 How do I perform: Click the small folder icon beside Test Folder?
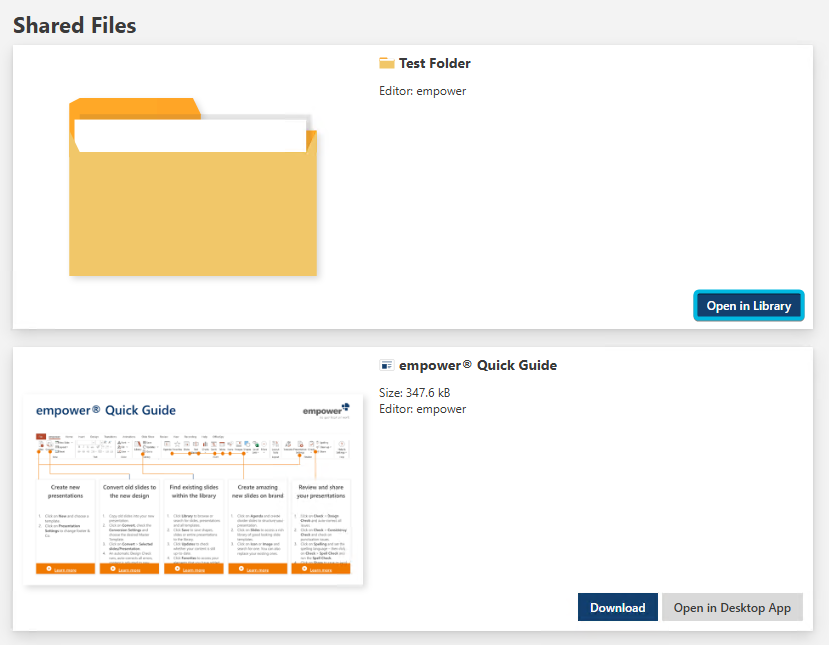click(x=387, y=64)
